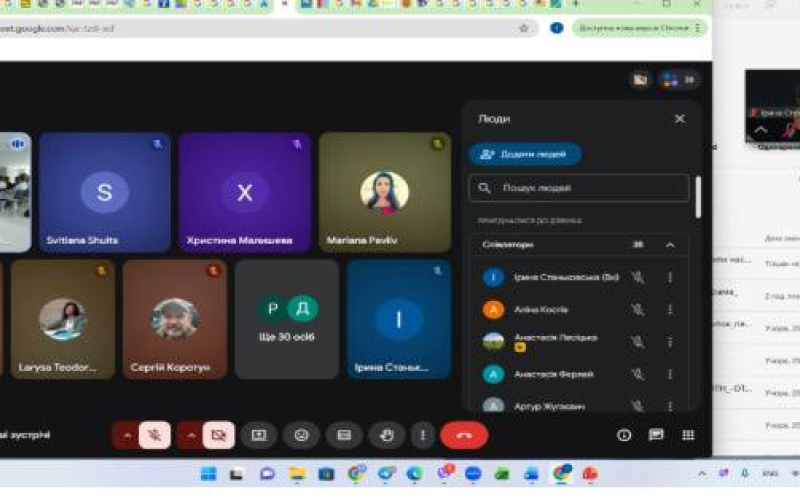Open the activities grid icon

[688, 435]
